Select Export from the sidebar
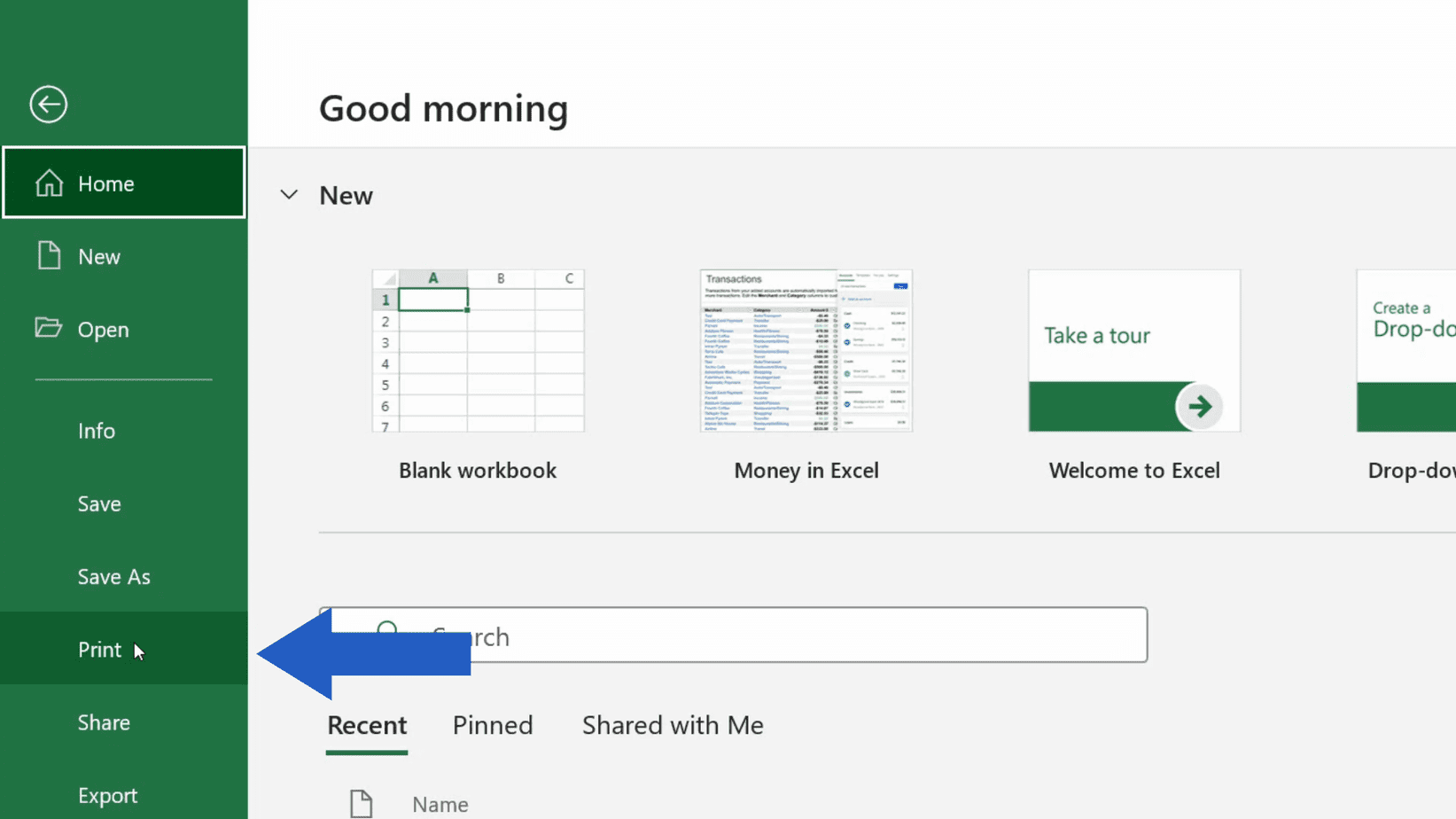 click(107, 795)
